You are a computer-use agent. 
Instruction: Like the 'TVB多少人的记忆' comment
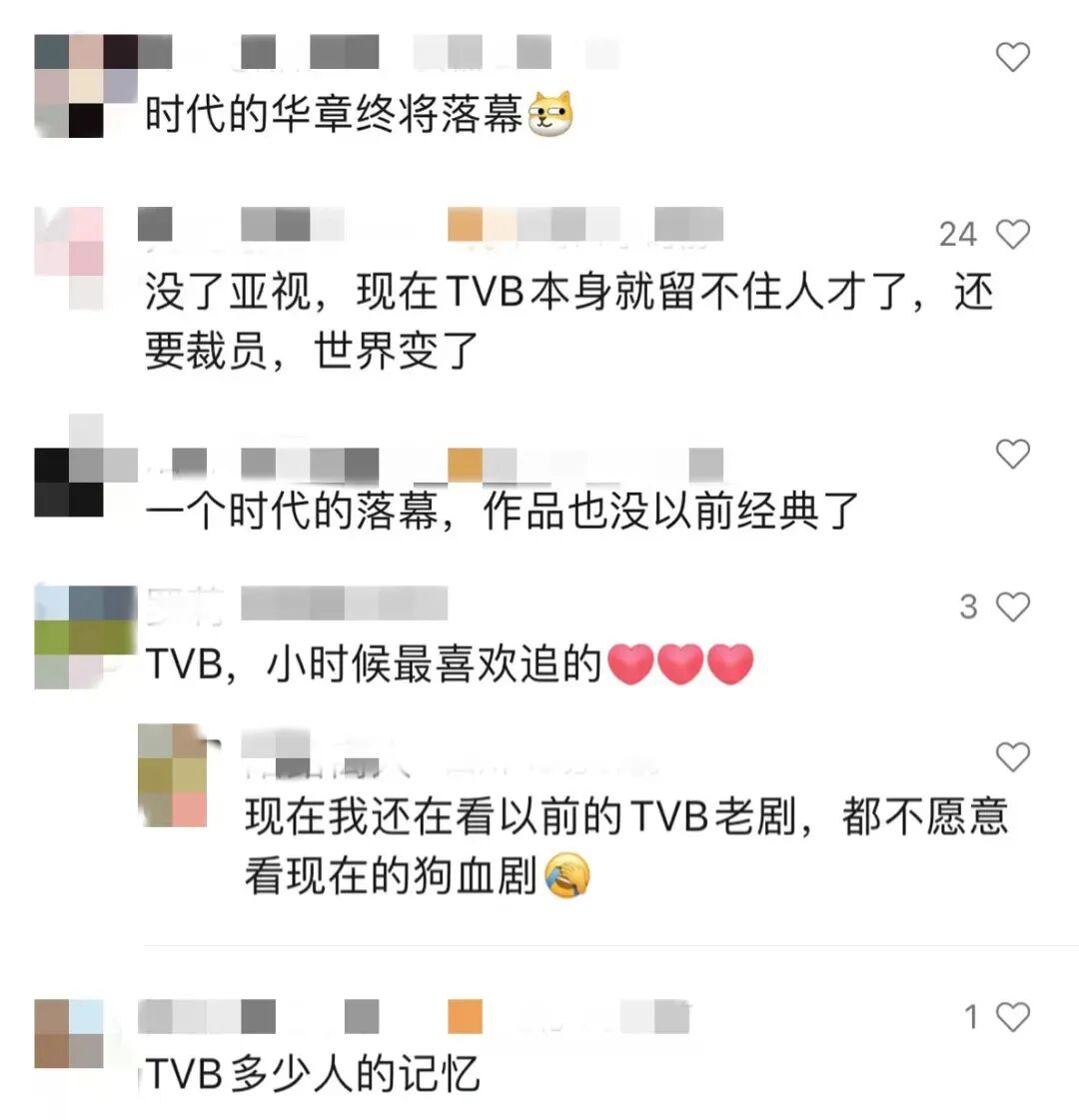pos(1013,1016)
